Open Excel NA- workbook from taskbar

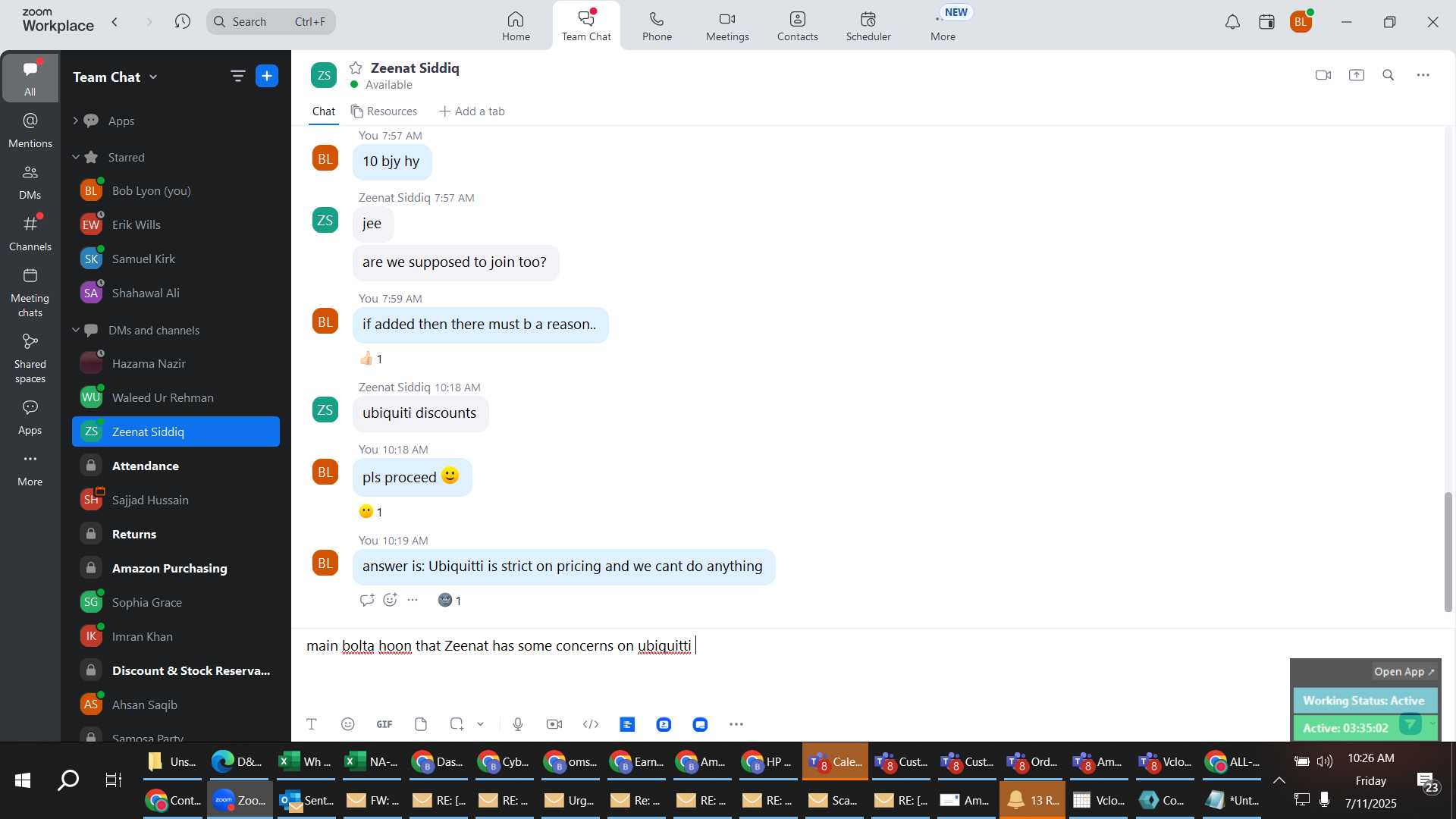tap(373, 761)
